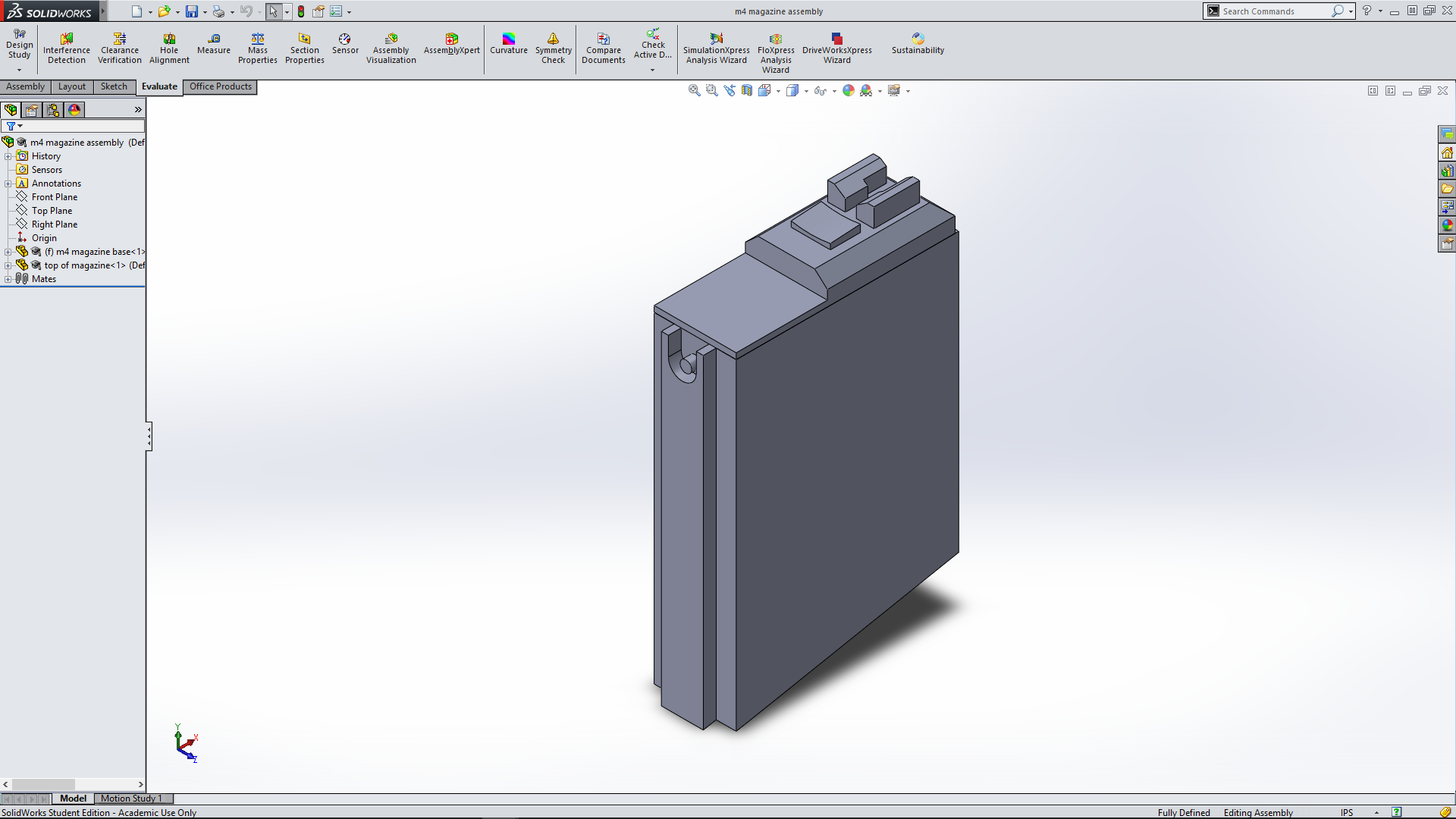The height and width of the screenshot is (819, 1456).
Task: Open Mass Properties
Action: coord(257,48)
